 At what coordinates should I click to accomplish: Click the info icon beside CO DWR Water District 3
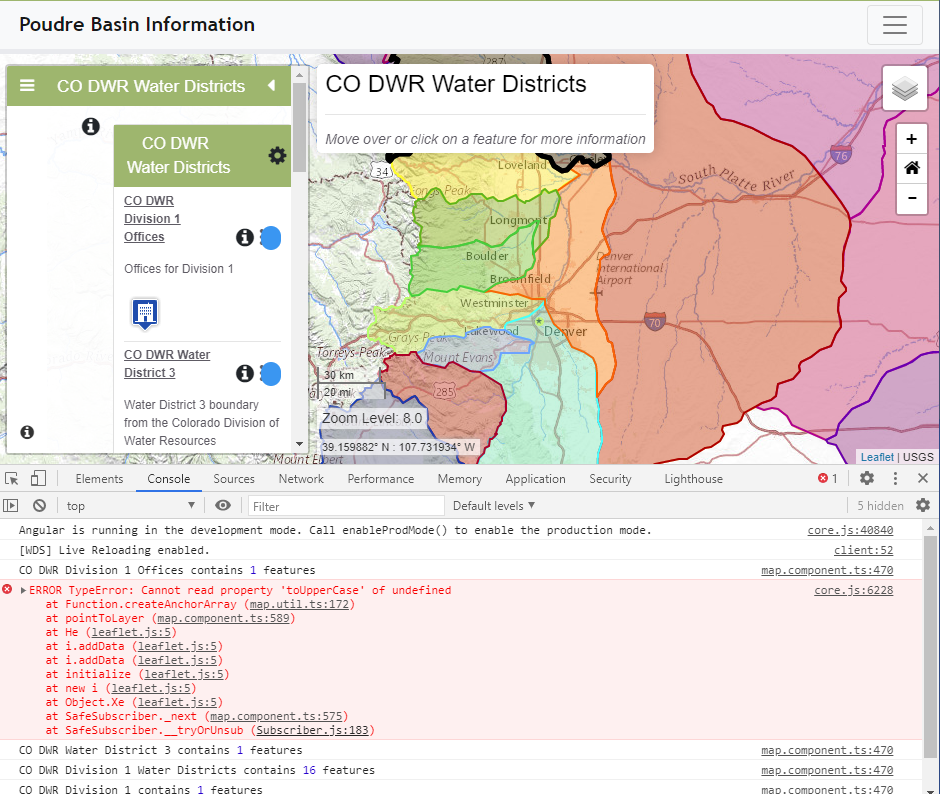(245, 374)
